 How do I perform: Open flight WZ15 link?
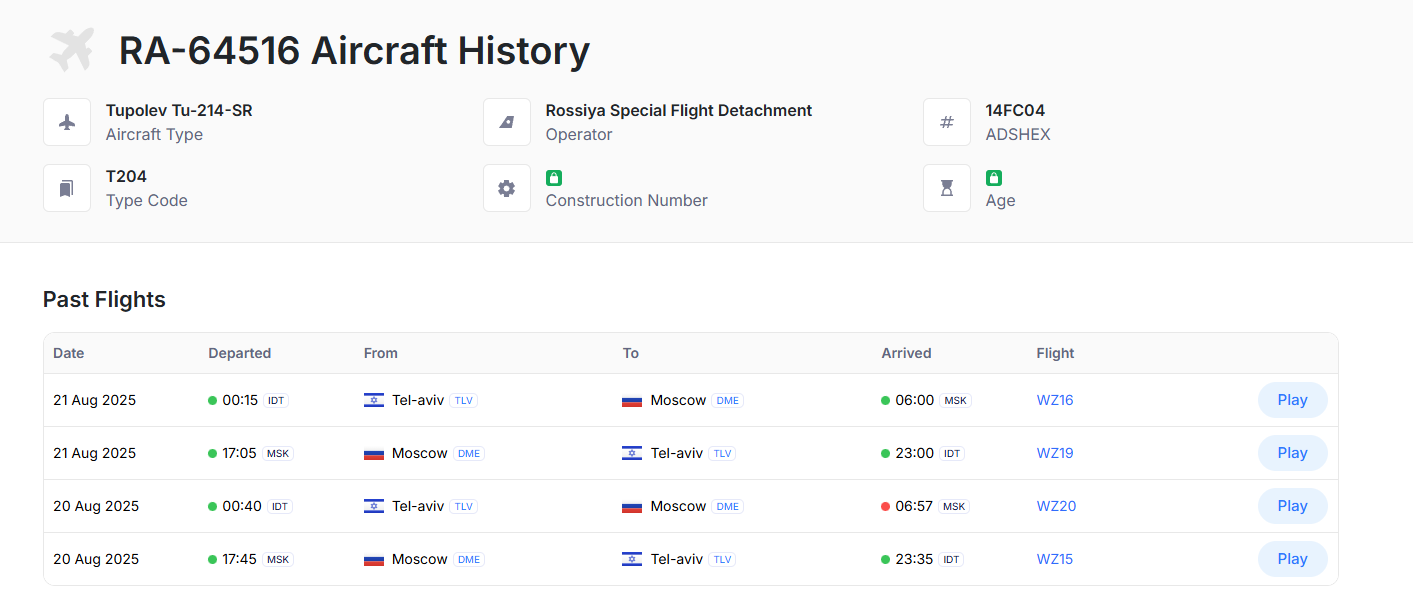tap(1055, 559)
